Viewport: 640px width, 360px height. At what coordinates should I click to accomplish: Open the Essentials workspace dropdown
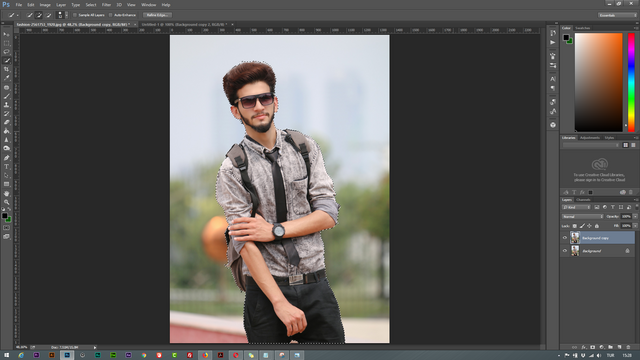617,15
